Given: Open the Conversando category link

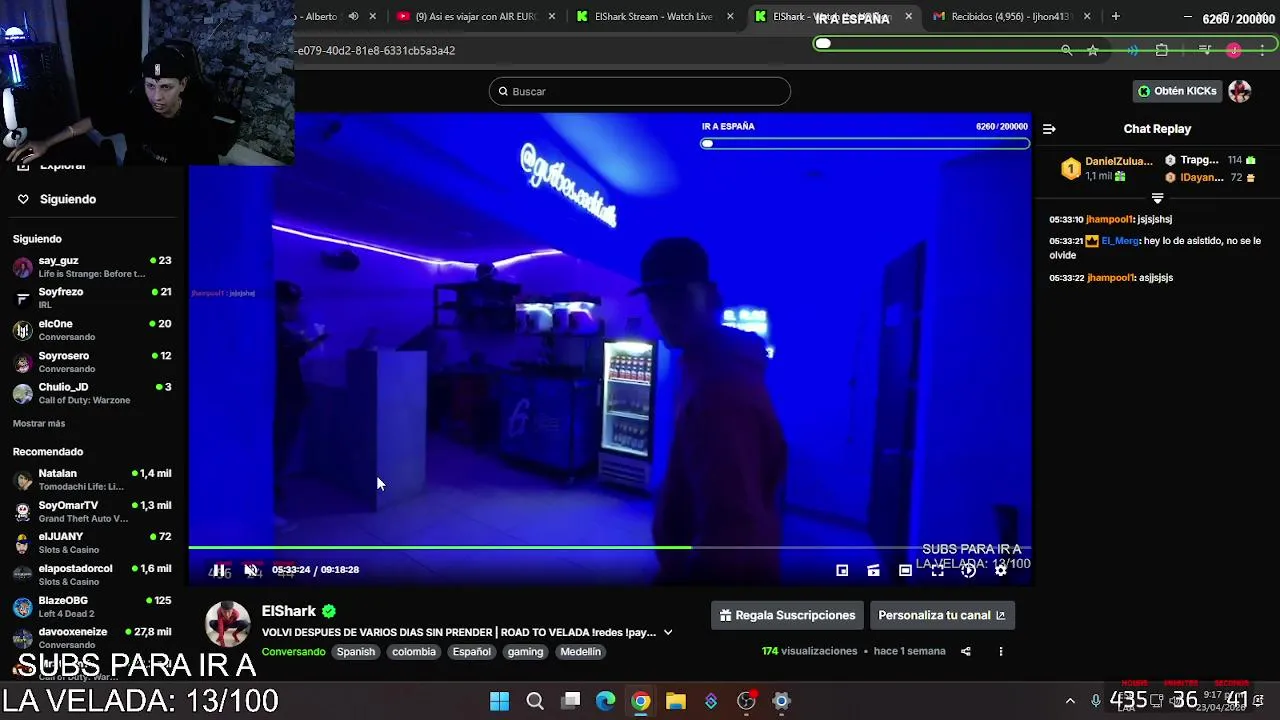Looking at the screenshot, I should [293, 651].
